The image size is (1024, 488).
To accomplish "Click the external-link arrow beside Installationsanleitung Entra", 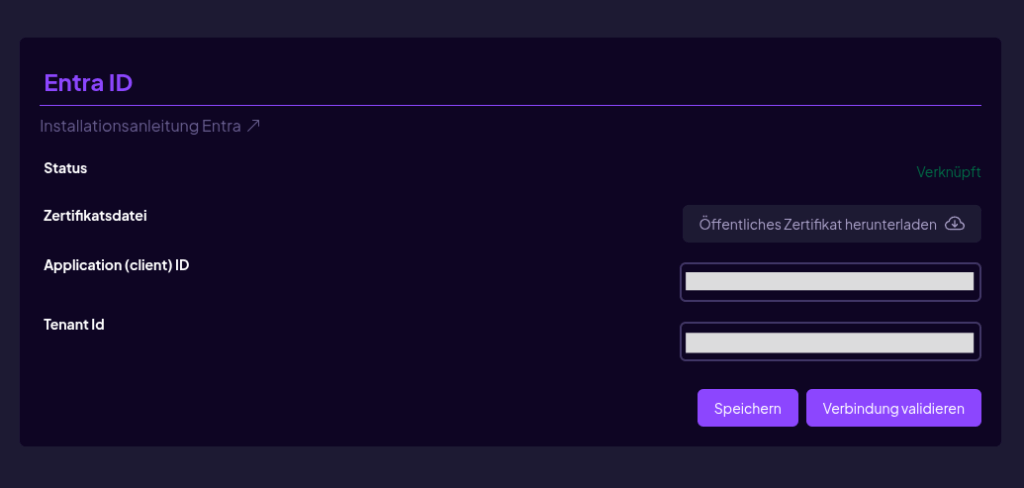I will point(253,125).
